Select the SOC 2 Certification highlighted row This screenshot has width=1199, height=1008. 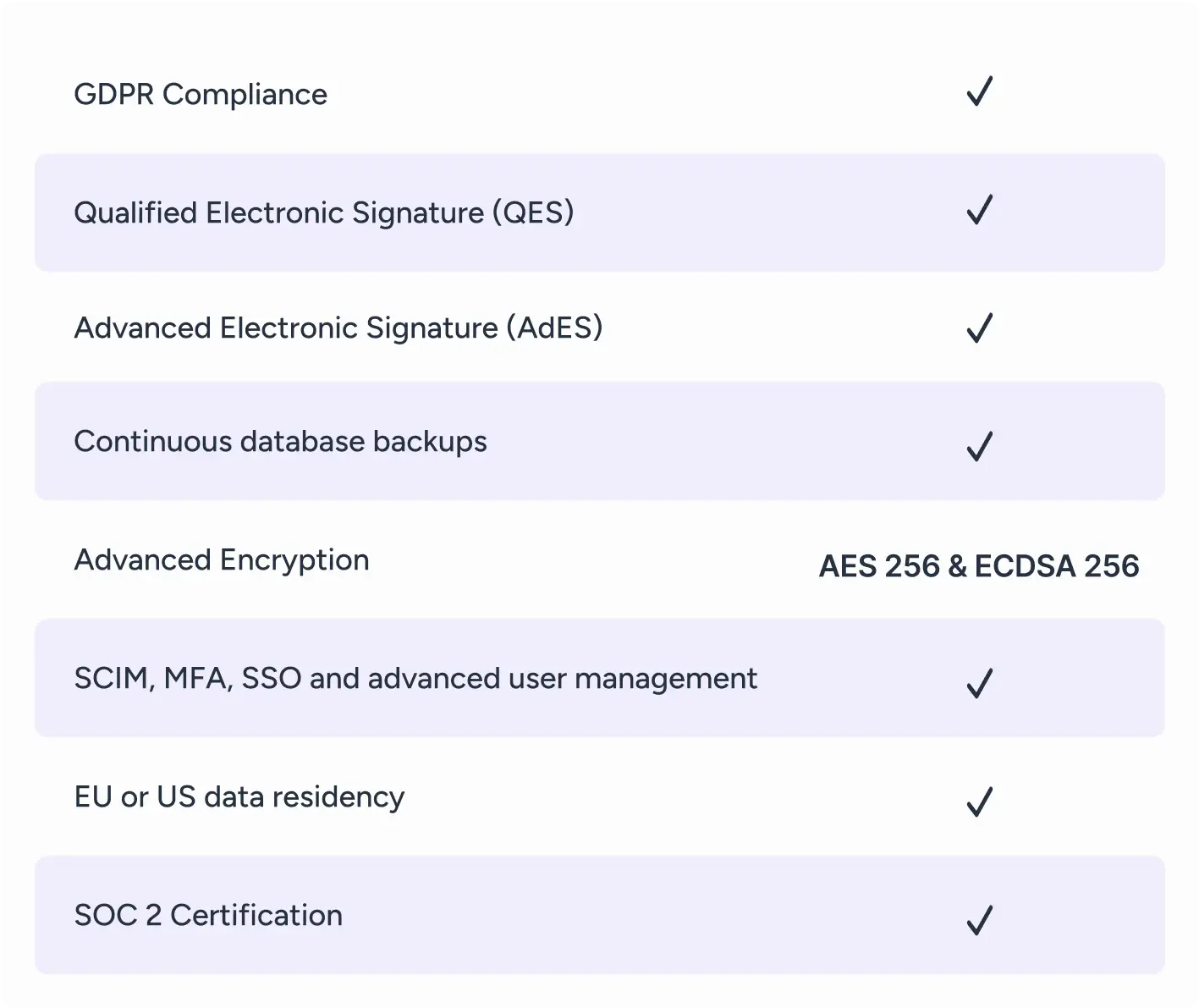point(600,915)
